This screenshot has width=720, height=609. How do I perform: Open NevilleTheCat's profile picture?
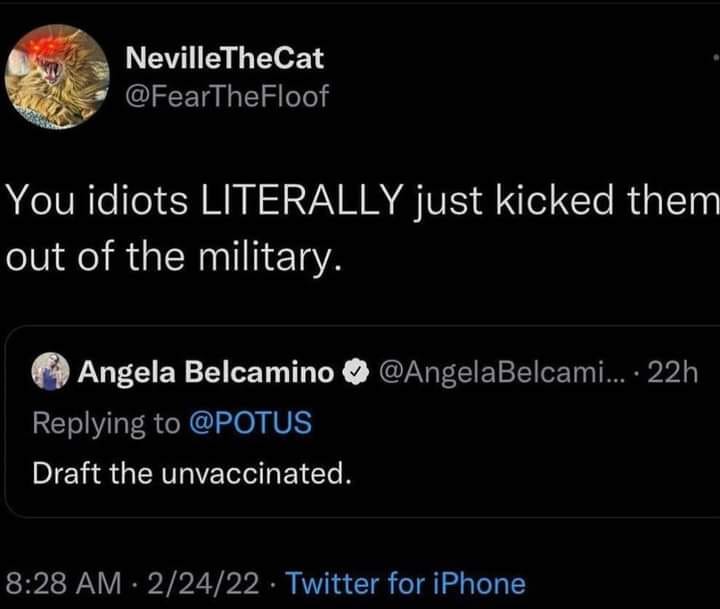point(56,76)
